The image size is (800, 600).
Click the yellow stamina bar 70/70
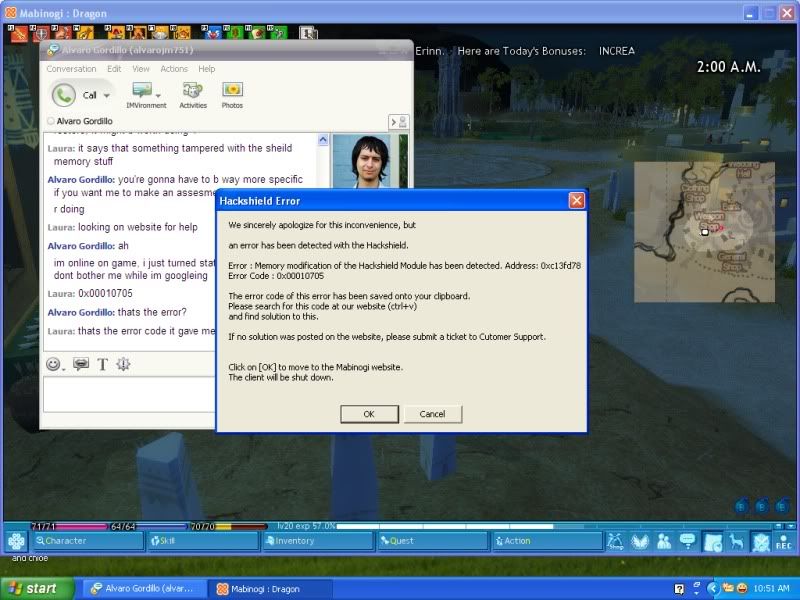point(228,526)
